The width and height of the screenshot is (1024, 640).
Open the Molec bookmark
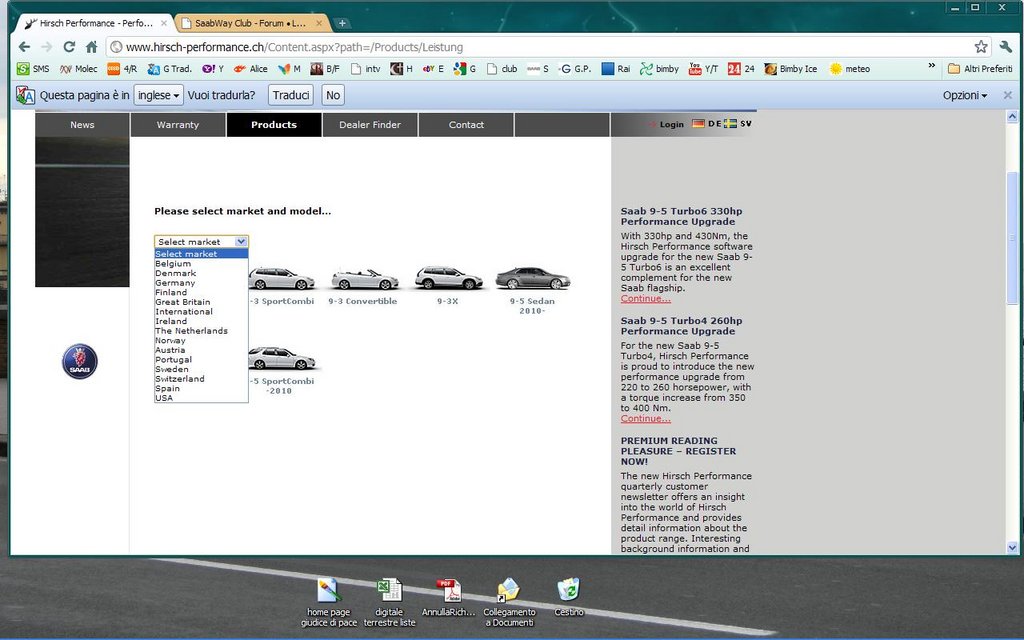pos(78,69)
